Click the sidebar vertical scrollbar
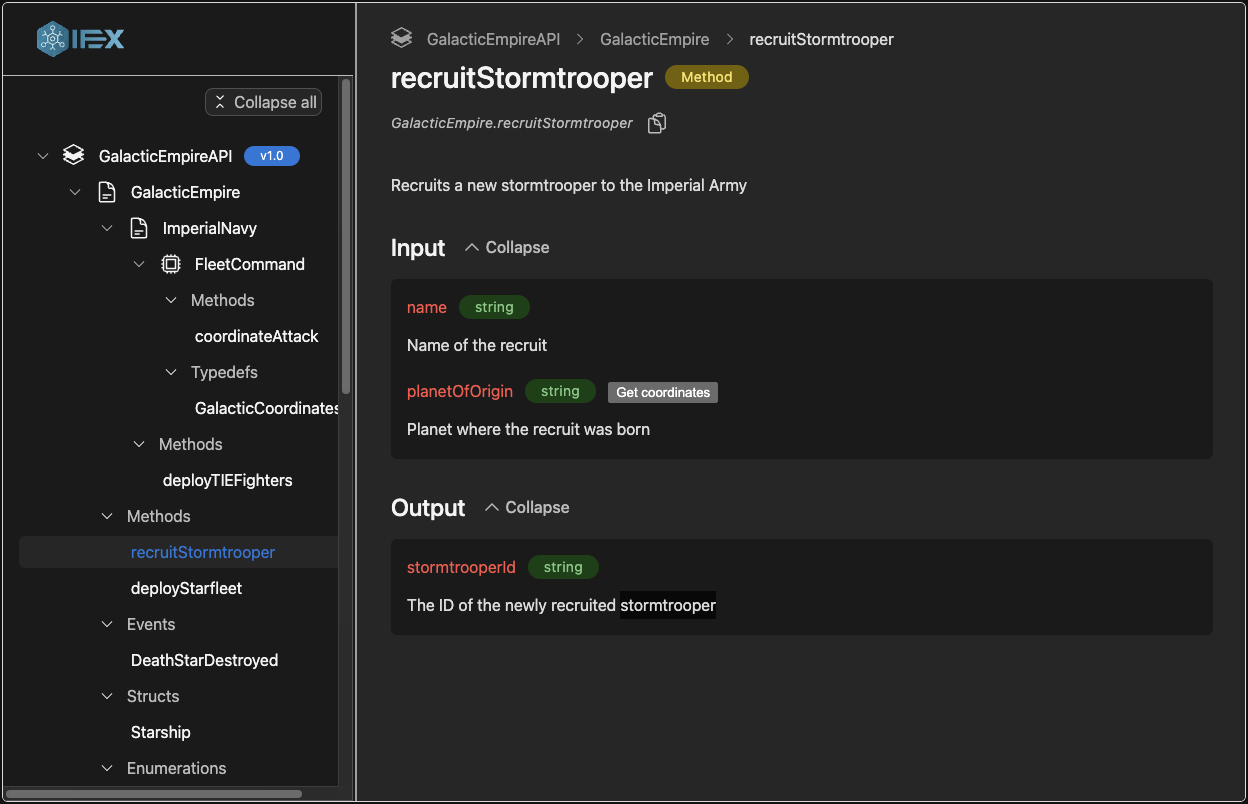This screenshot has height=804, width=1248. [346, 236]
